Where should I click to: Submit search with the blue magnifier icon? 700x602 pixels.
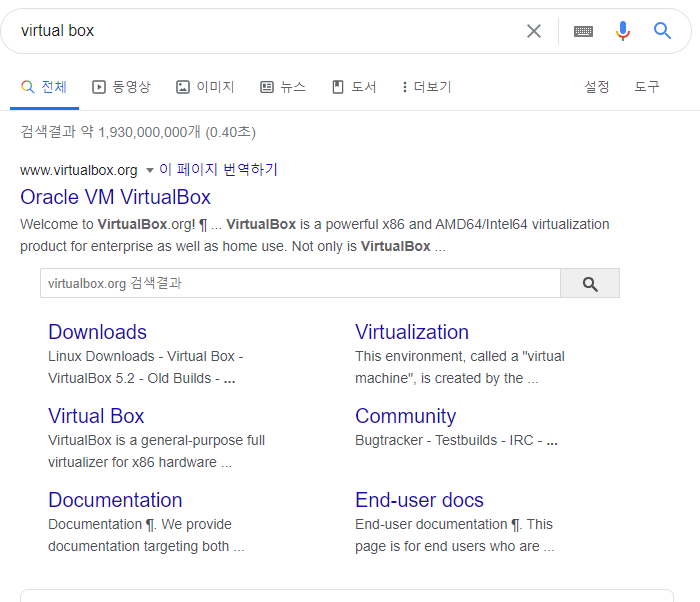click(662, 31)
